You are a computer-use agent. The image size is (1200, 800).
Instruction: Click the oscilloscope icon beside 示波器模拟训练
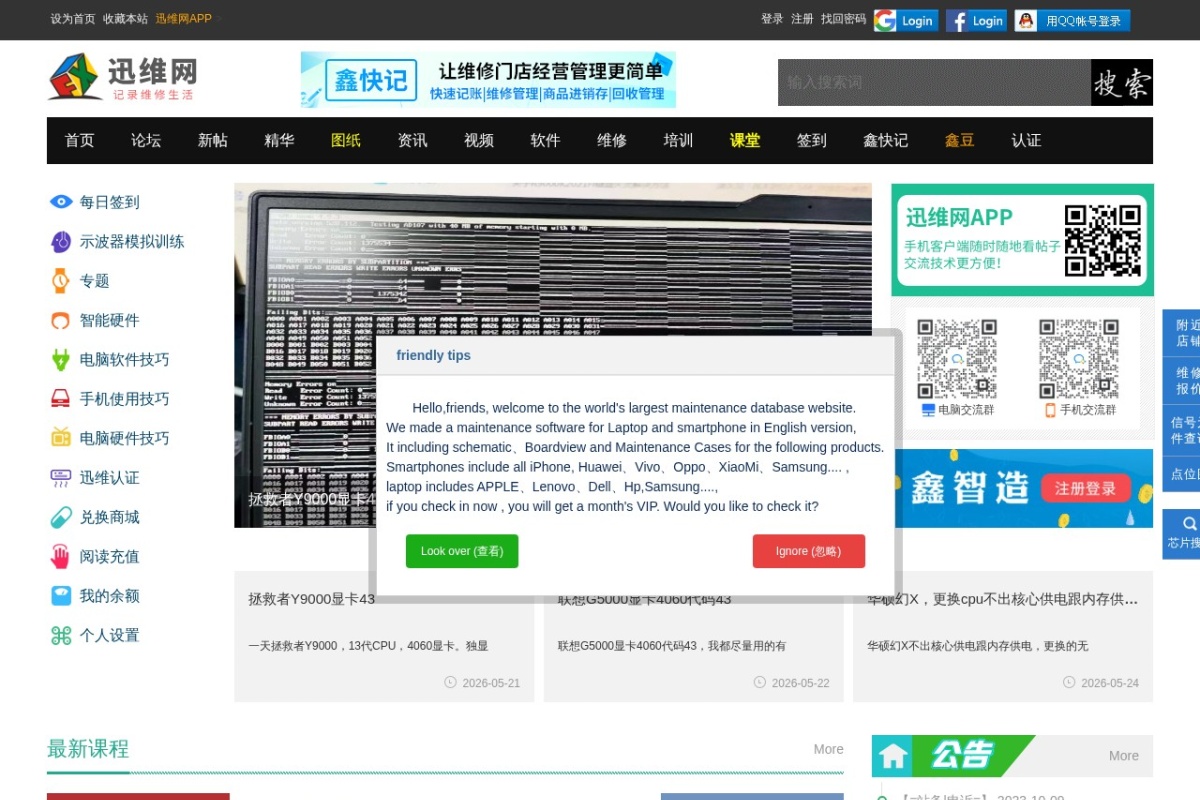click(x=61, y=242)
